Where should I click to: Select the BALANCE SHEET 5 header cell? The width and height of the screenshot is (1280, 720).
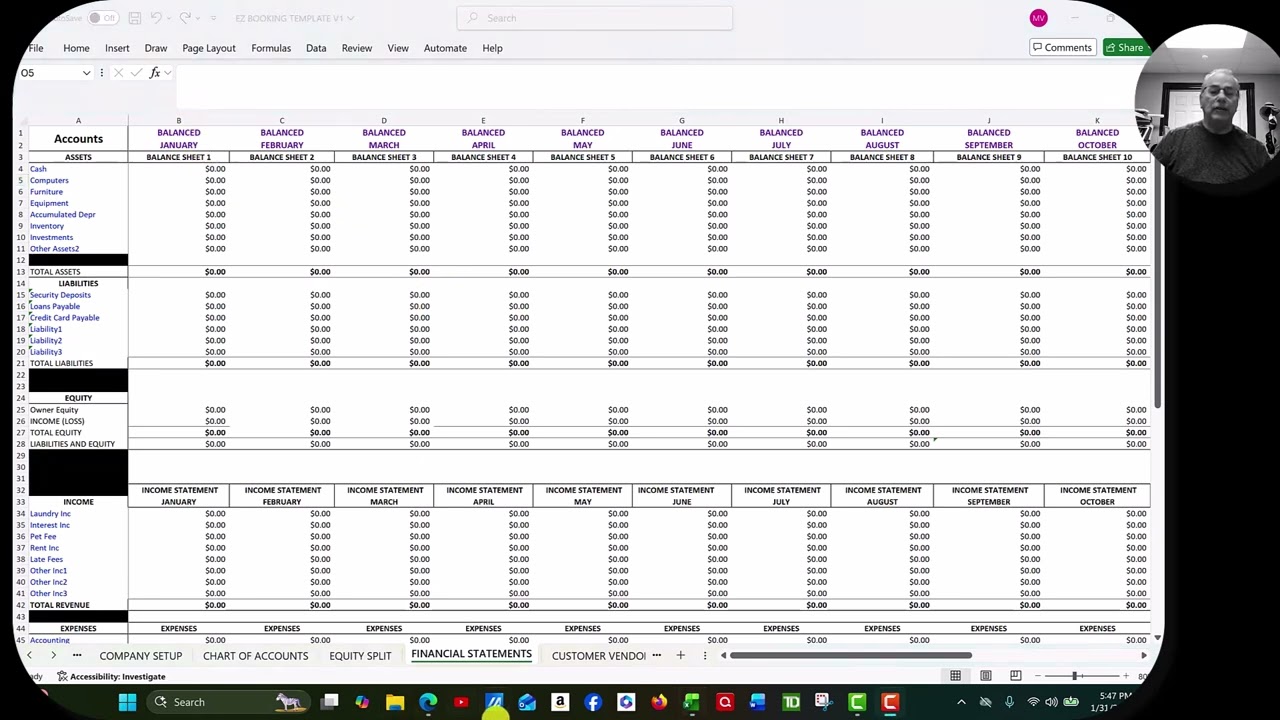pos(583,157)
